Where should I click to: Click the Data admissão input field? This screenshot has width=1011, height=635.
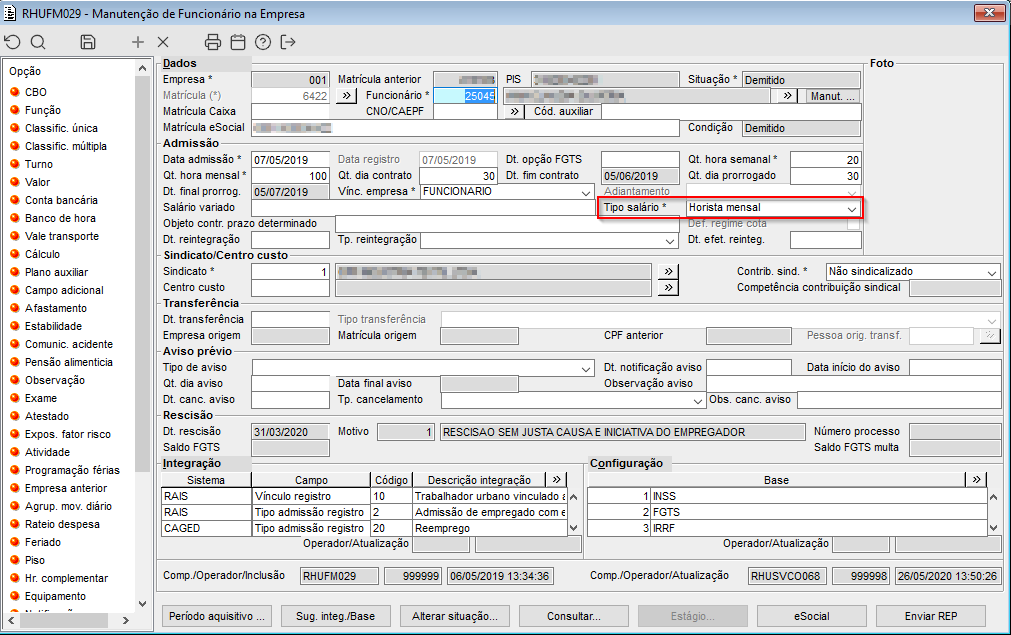pyautogui.click(x=290, y=160)
